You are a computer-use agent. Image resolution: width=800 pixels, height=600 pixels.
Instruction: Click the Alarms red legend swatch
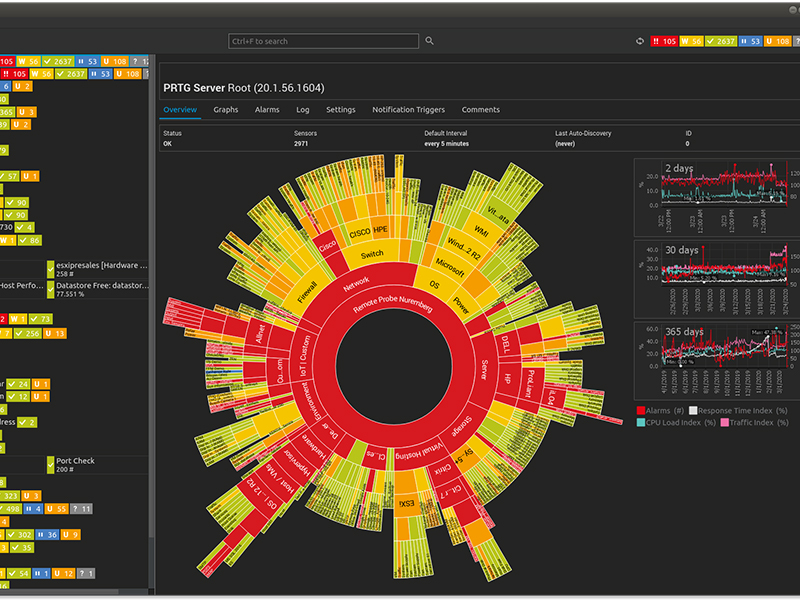(x=641, y=411)
